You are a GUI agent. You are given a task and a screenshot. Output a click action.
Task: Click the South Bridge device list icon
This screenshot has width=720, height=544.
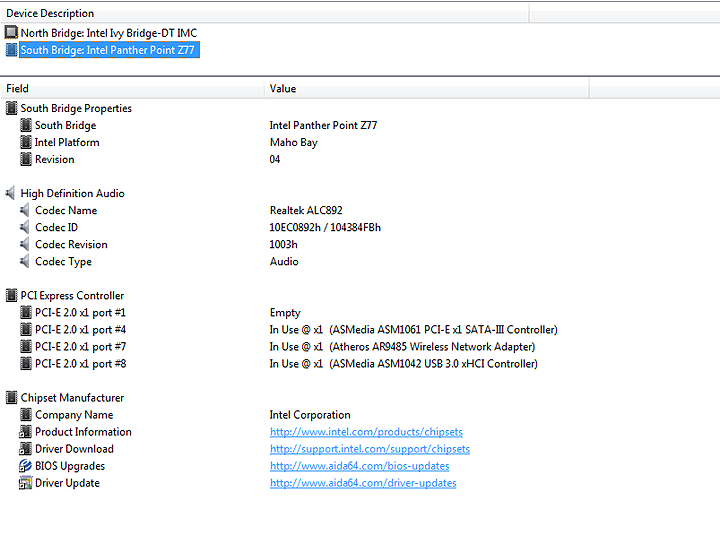11,50
